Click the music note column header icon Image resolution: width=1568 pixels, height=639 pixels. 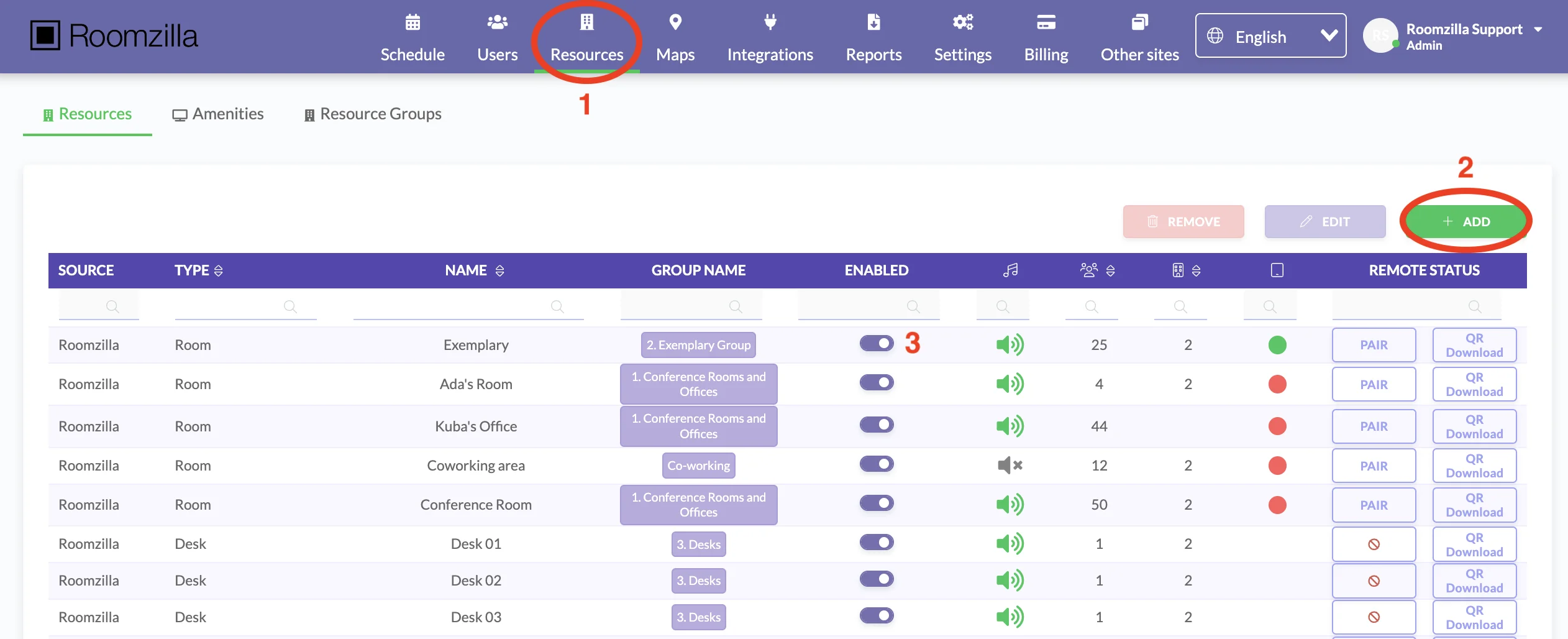click(1010, 270)
